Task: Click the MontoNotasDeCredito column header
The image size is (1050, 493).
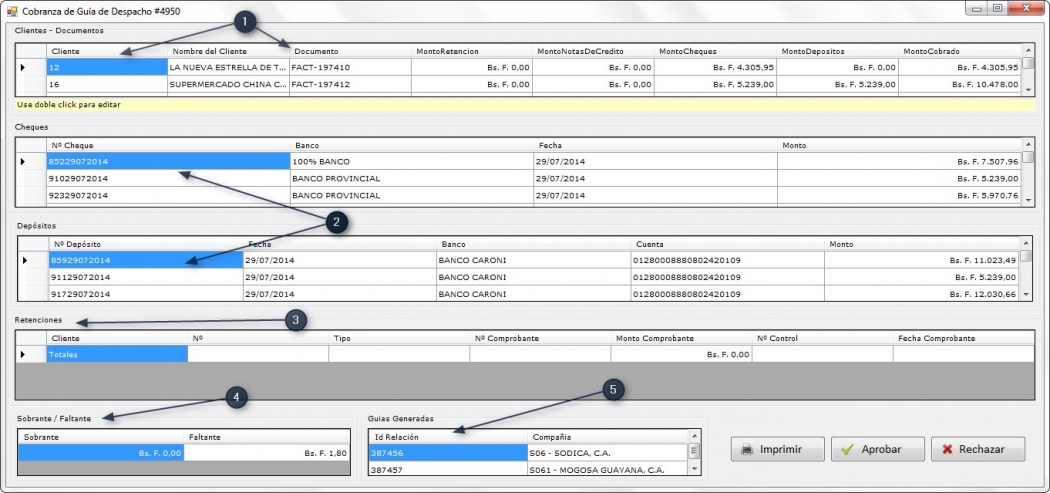Action: pyautogui.click(x=594, y=52)
